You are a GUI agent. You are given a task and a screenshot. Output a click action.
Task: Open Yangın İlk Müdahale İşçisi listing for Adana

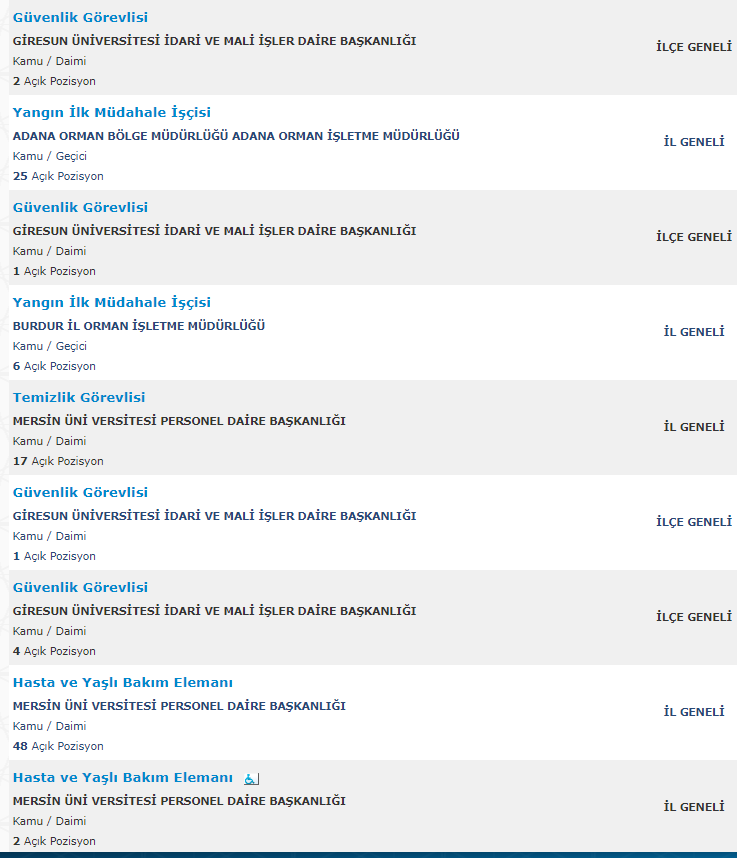pos(111,112)
